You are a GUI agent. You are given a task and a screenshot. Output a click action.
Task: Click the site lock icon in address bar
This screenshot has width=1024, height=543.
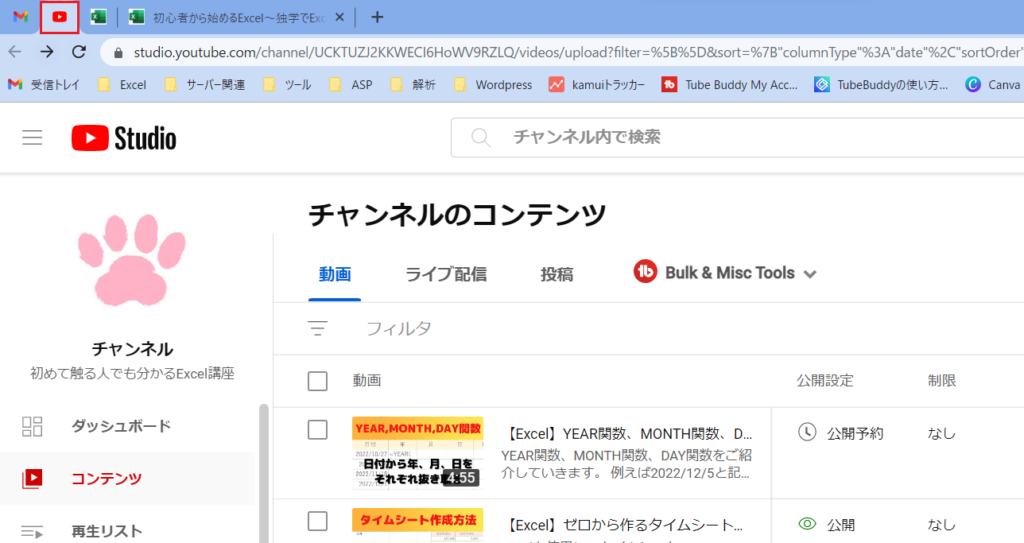tap(118, 53)
